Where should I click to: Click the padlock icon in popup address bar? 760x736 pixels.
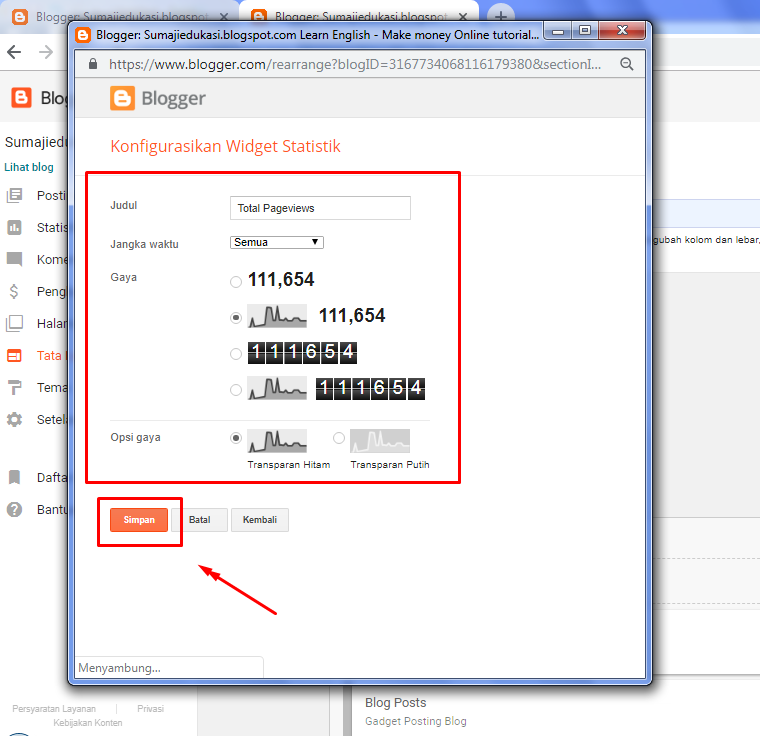pyautogui.click(x=93, y=64)
